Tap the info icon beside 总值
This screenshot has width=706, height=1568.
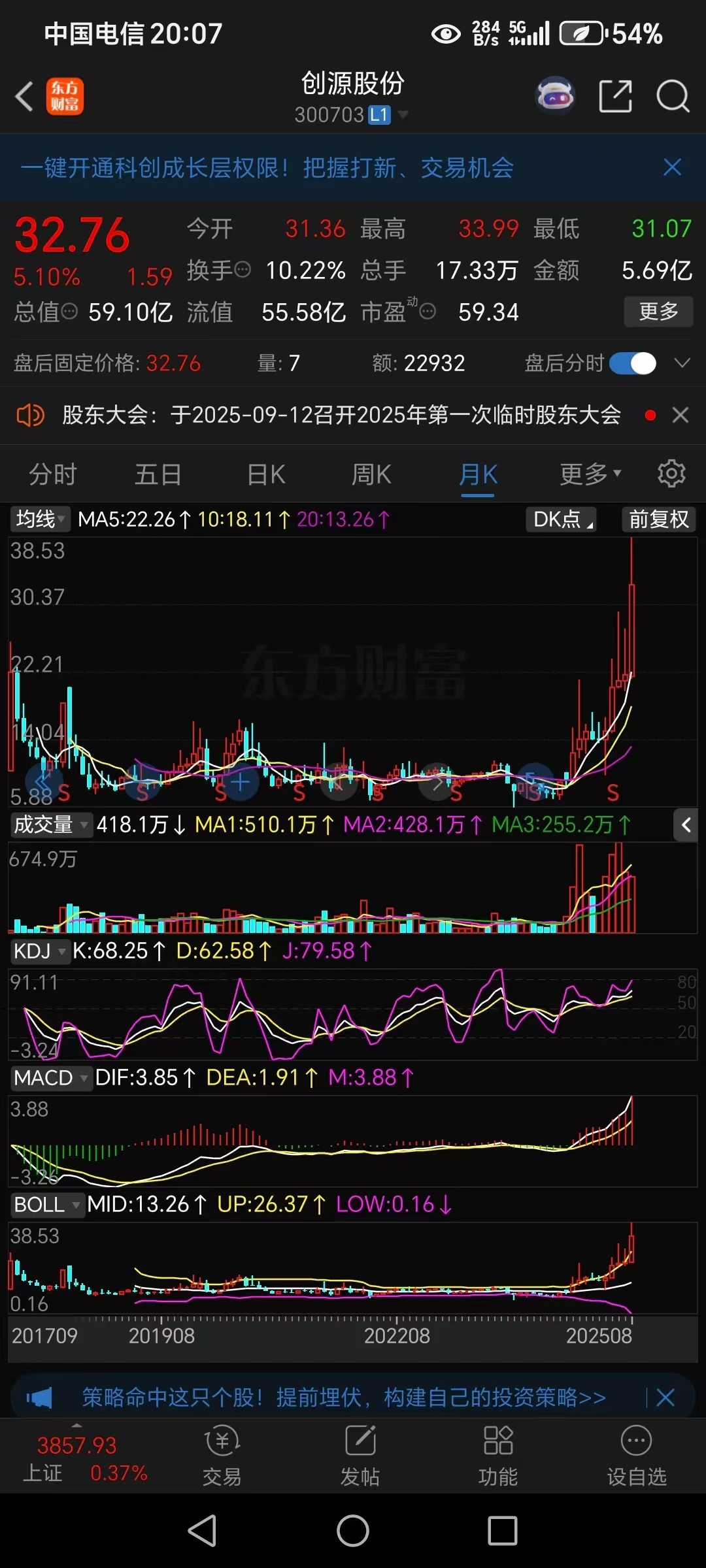point(69,311)
